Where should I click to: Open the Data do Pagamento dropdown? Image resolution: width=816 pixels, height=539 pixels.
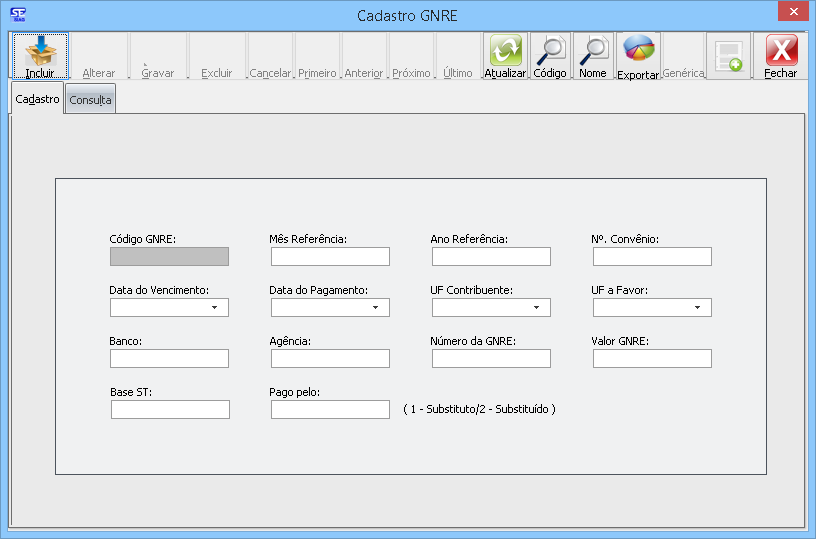coord(375,308)
